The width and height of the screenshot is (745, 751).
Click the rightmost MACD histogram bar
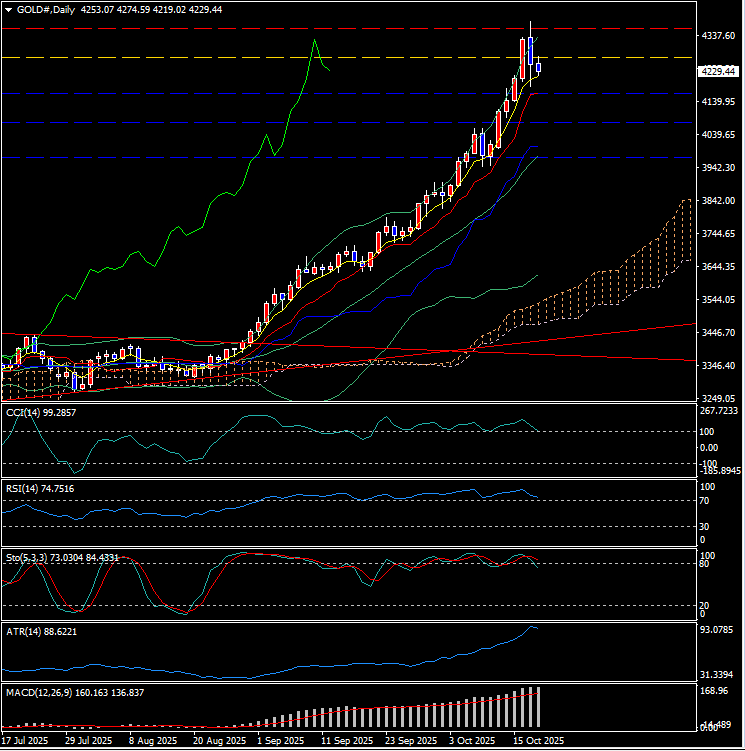pos(538,707)
